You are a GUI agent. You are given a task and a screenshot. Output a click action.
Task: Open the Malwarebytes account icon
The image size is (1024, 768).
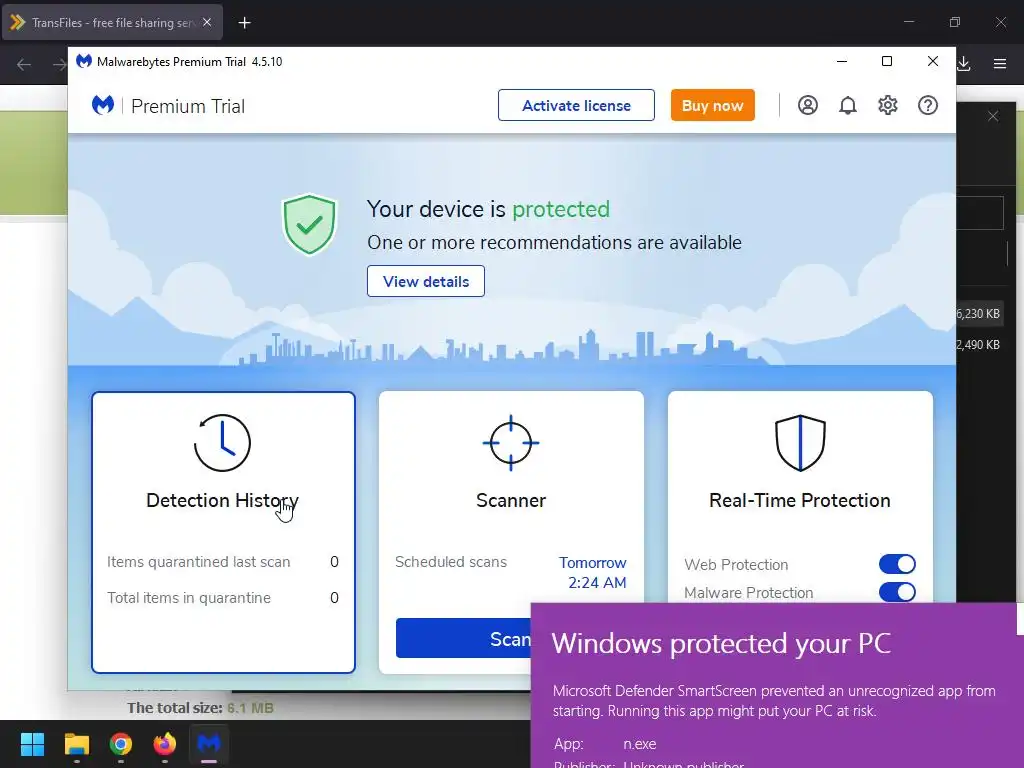[807, 105]
